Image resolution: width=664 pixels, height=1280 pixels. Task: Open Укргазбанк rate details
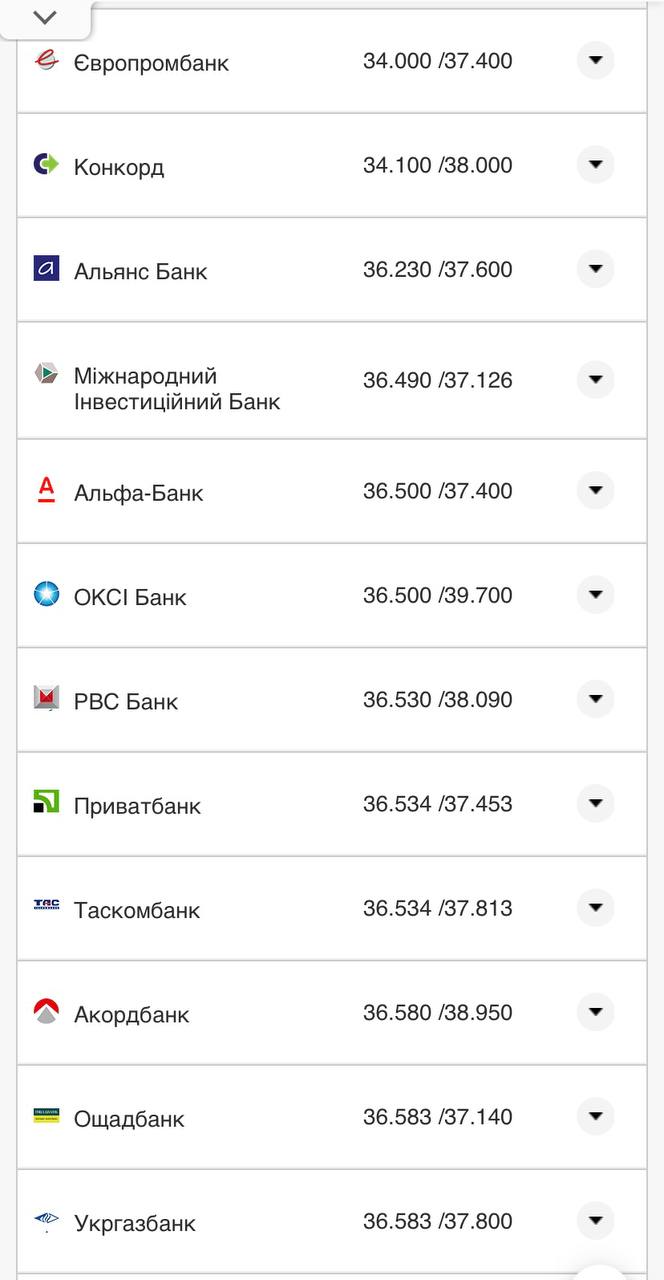595,1221
